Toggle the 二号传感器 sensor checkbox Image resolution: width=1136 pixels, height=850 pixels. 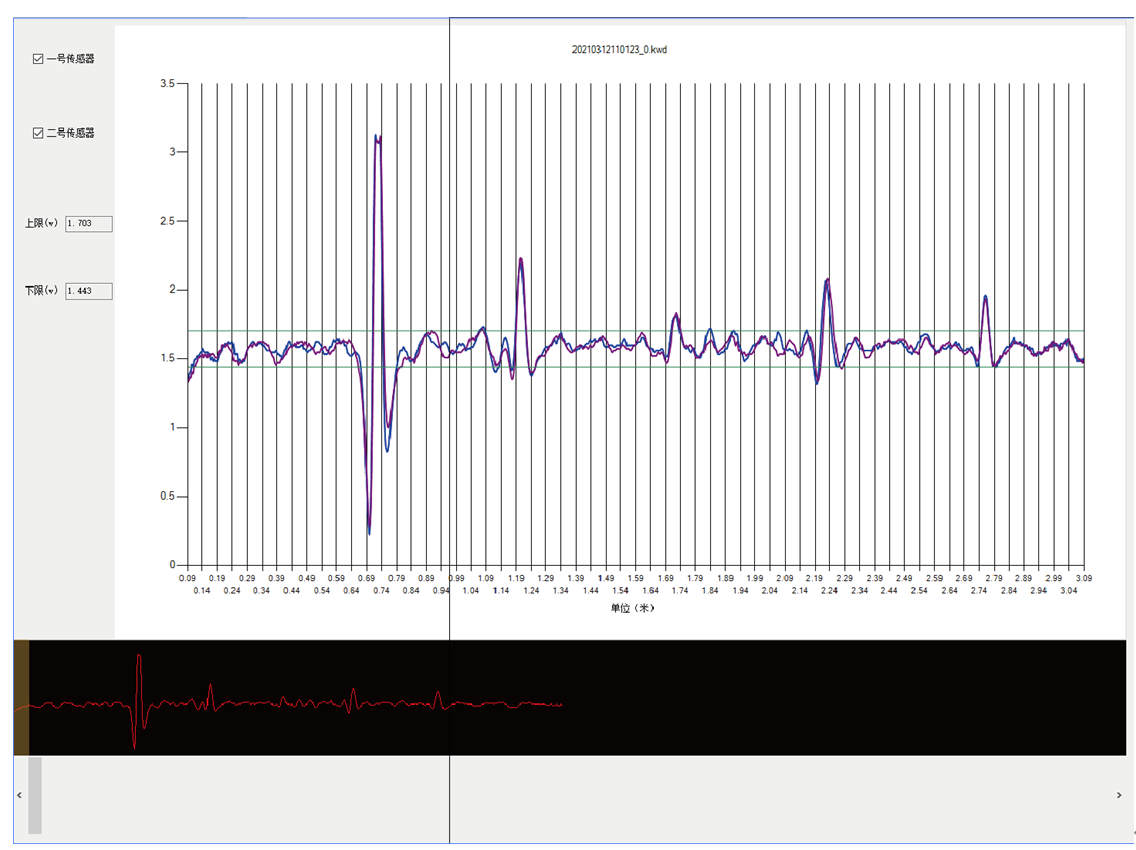pos(39,133)
